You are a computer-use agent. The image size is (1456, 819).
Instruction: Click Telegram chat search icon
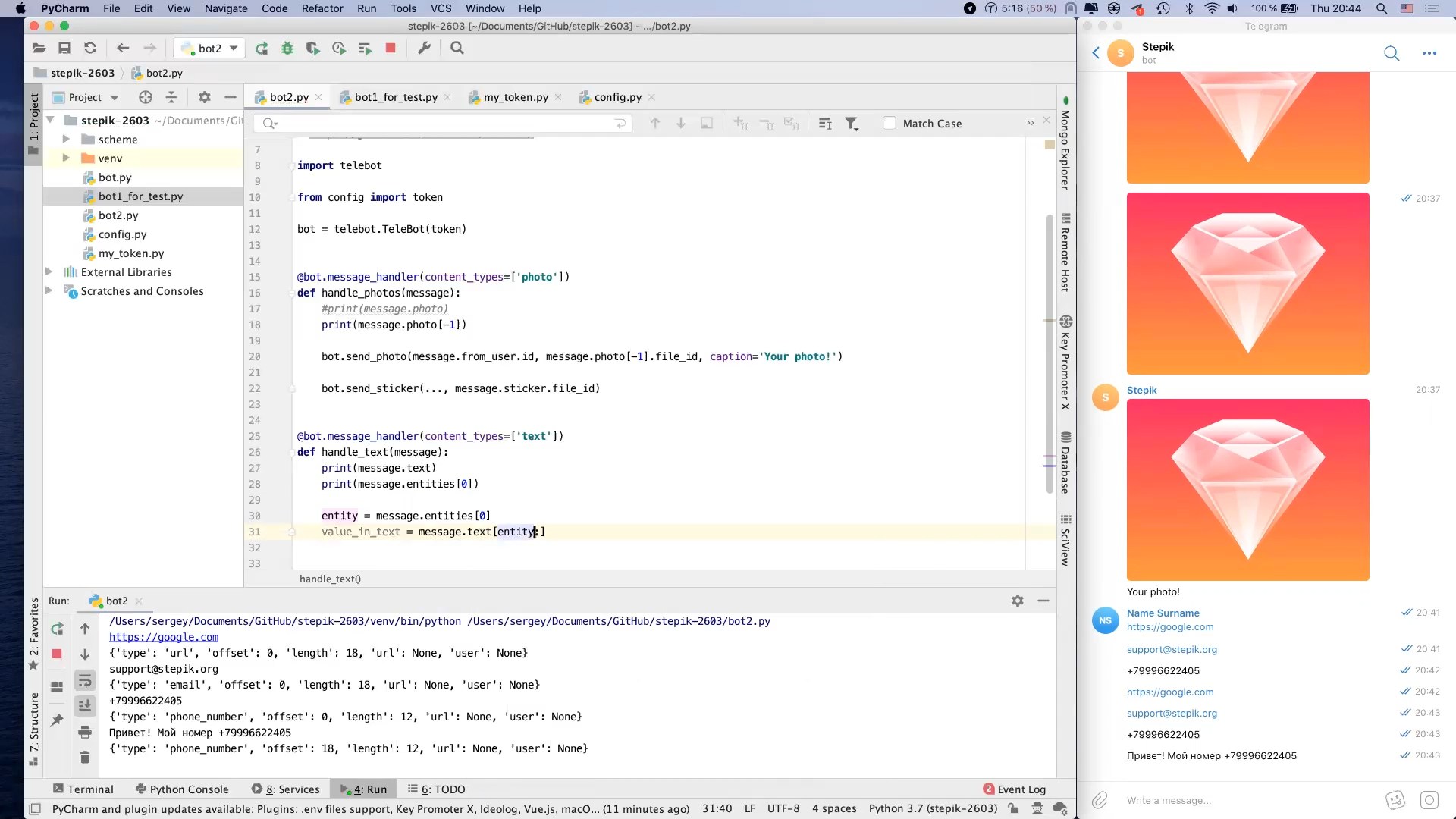click(1391, 53)
